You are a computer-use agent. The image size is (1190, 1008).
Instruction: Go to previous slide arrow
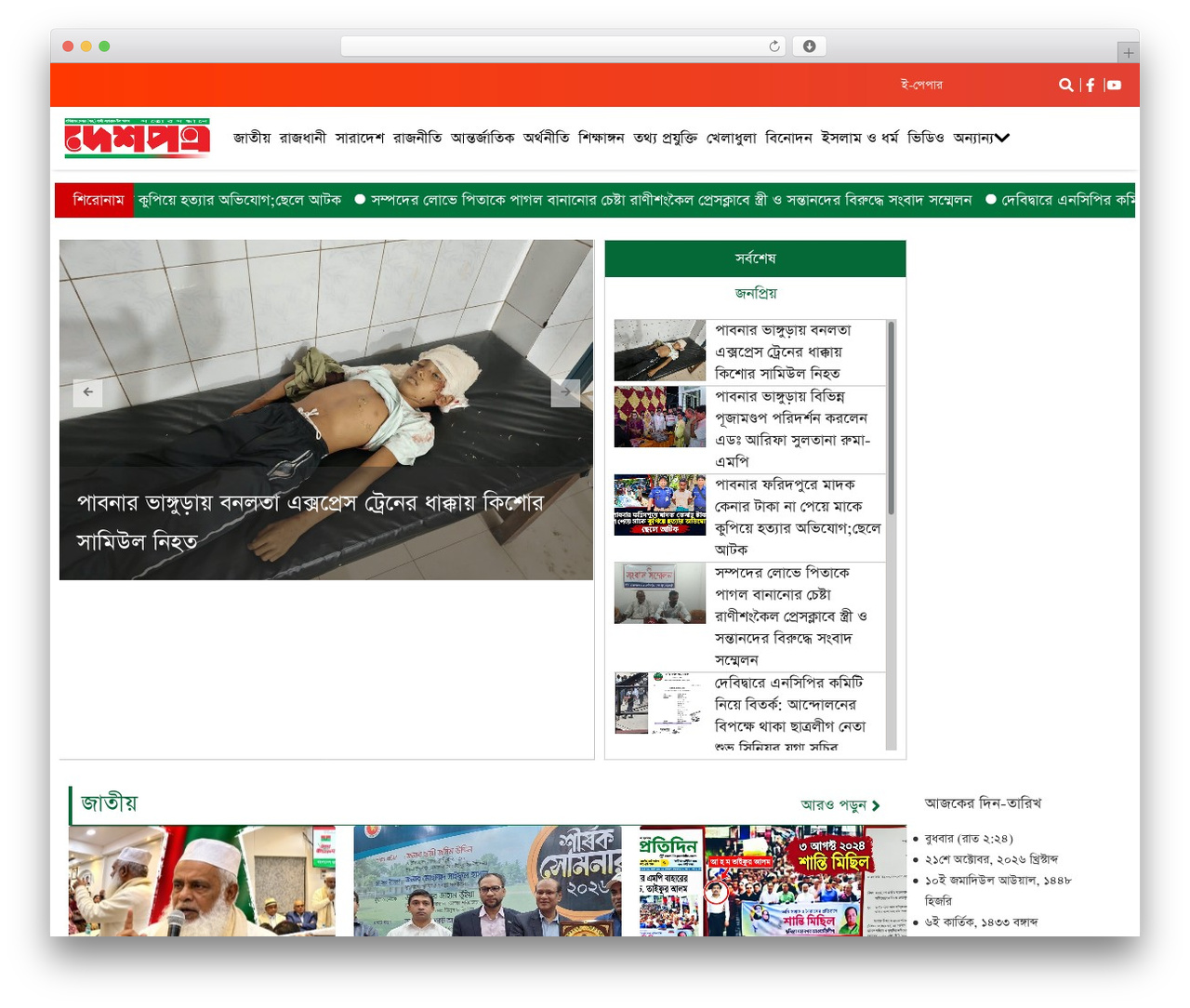pyautogui.click(x=87, y=392)
